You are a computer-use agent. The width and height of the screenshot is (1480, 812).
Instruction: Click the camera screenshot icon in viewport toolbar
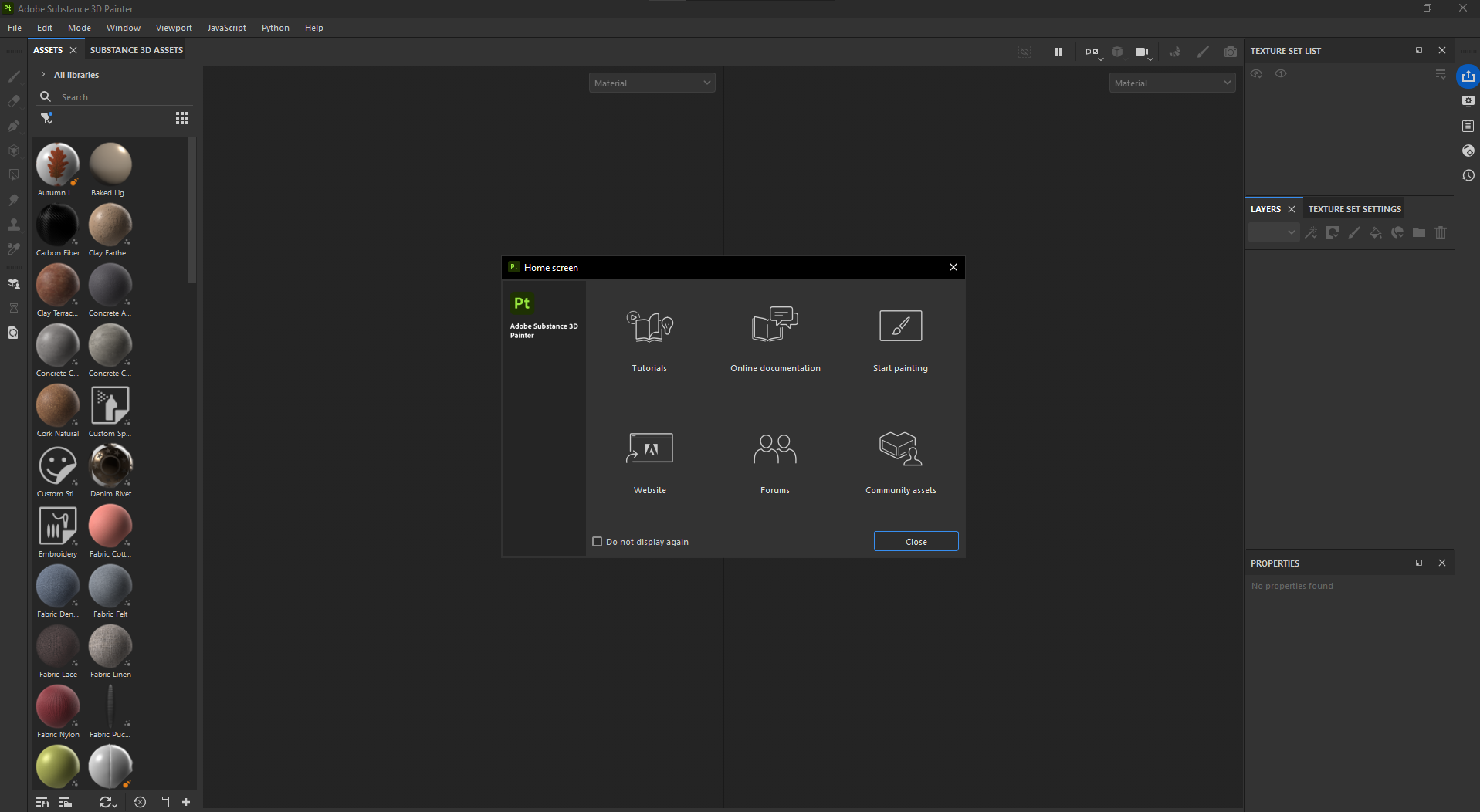click(1230, 52)
